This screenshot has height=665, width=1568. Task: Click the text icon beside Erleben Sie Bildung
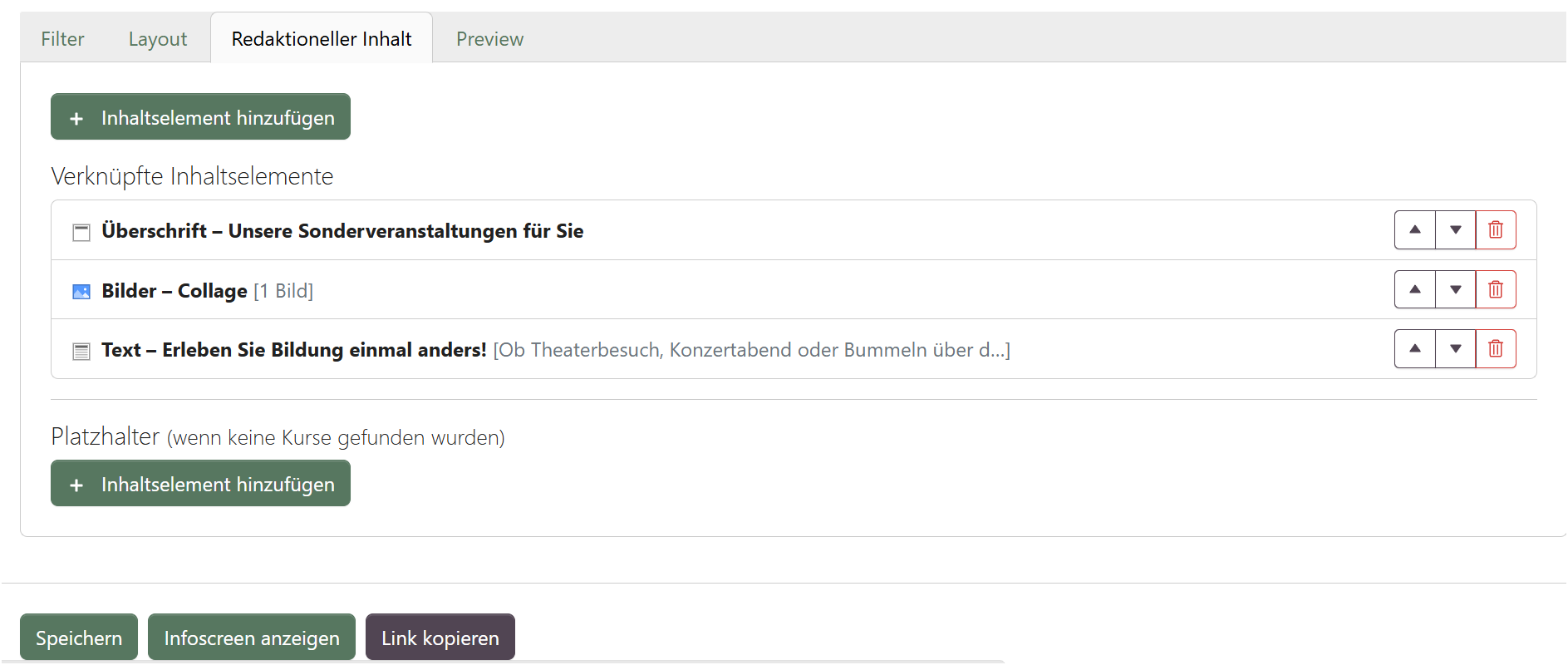(81, 352)
